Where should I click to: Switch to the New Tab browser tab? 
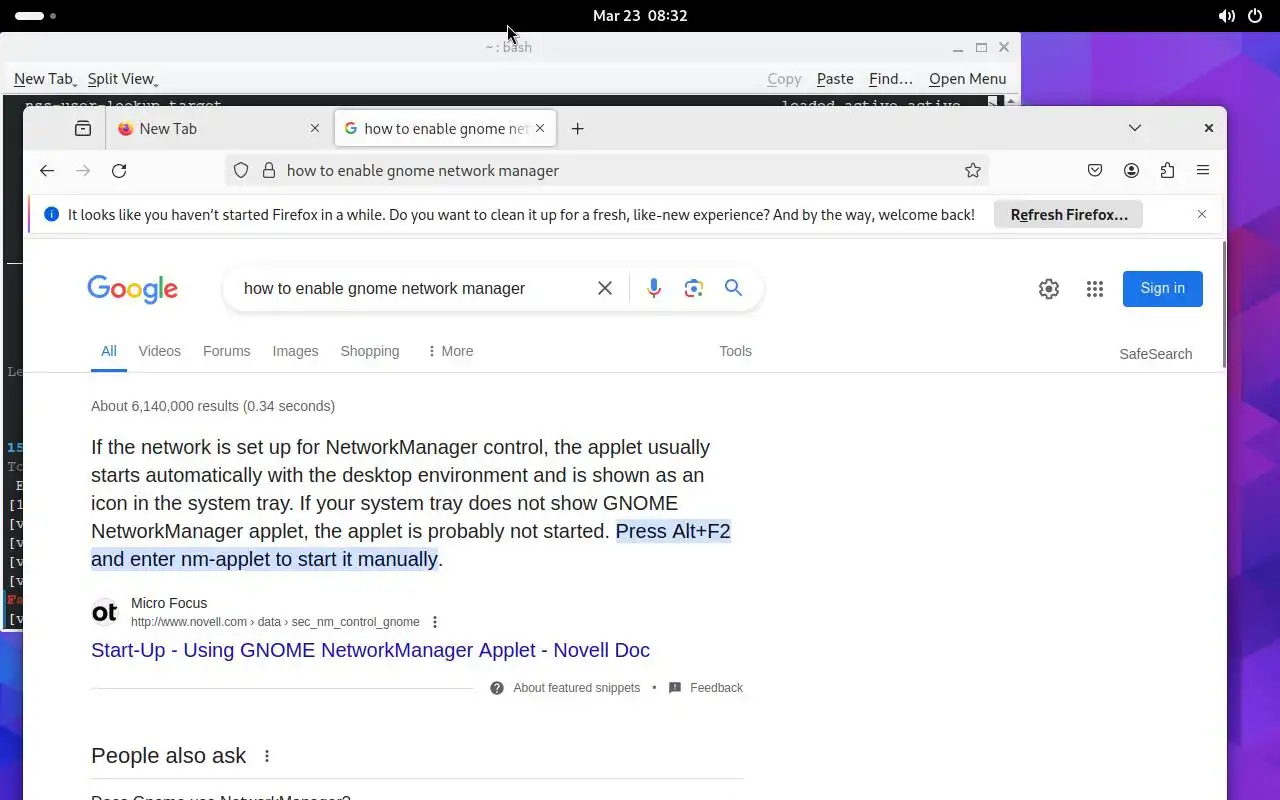(x=218, y=128)
